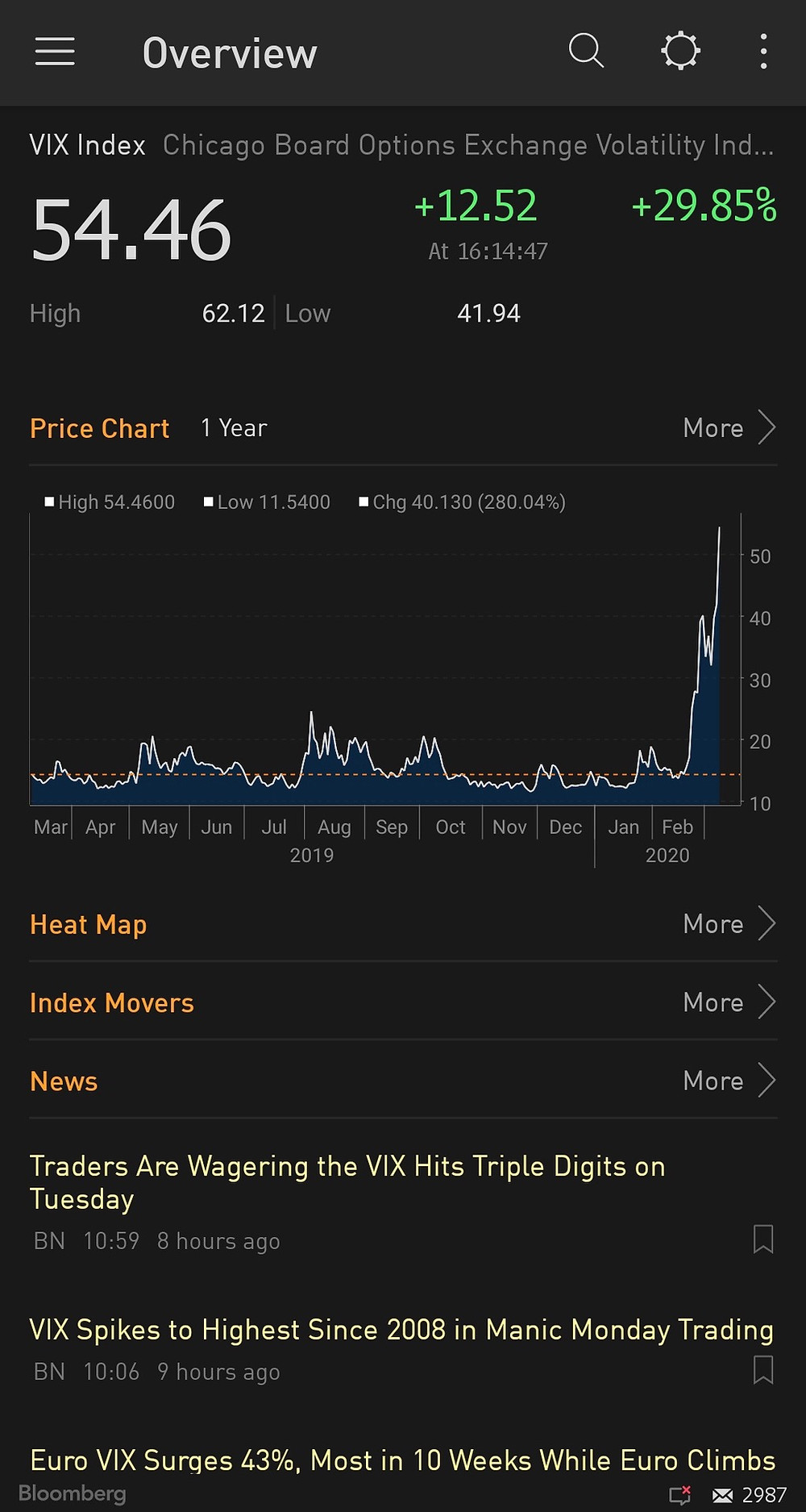806x1512 pixels.
Task: Open the Heat Map section
Action: click(x=88, y=924)
